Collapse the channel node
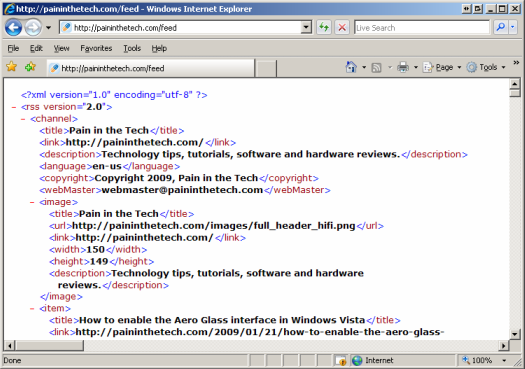Viewport: 525px width, 369px height. [23, 119]
